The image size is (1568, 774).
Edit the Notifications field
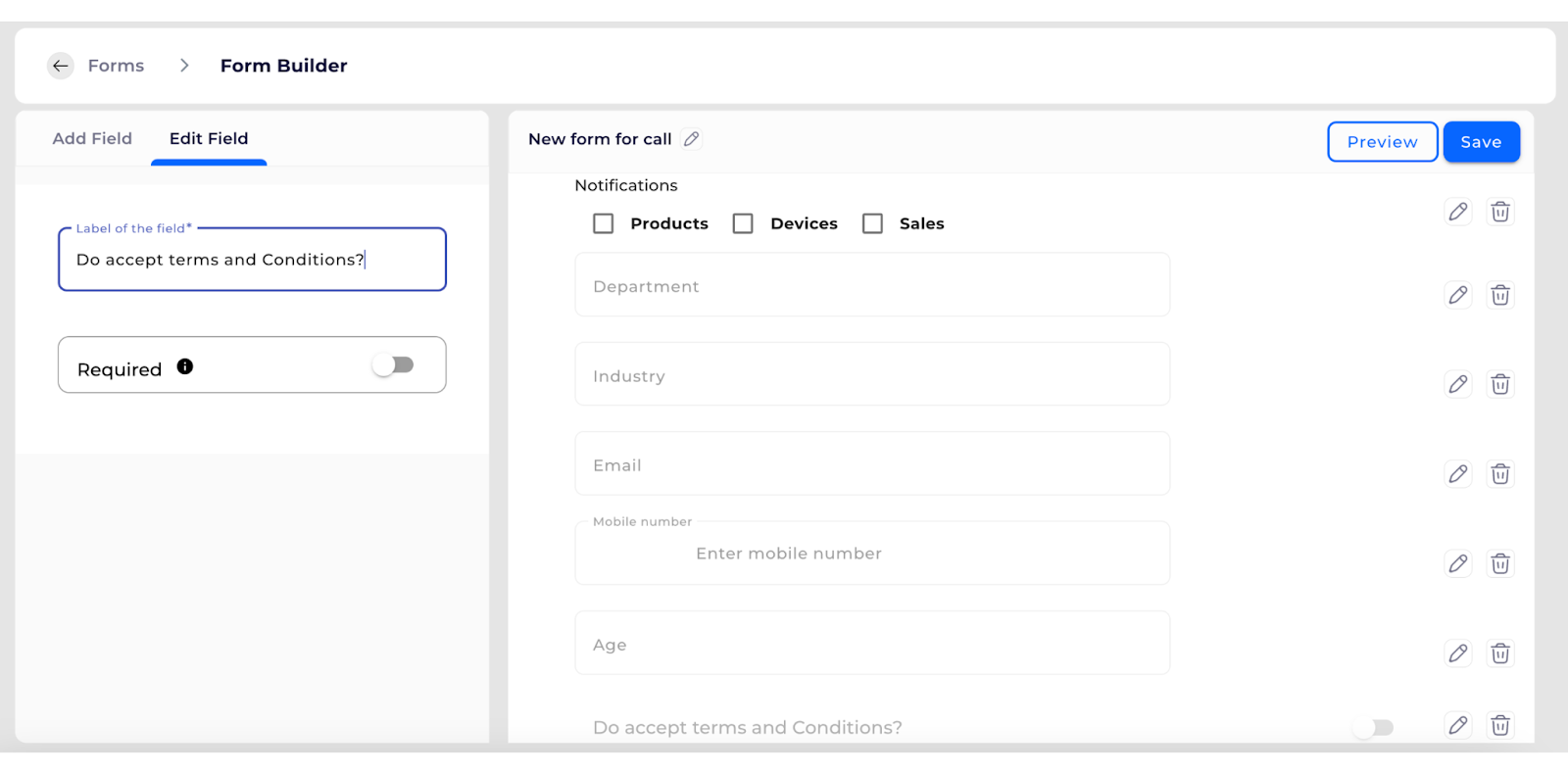pyautogui.click(x=1458, y=212)
